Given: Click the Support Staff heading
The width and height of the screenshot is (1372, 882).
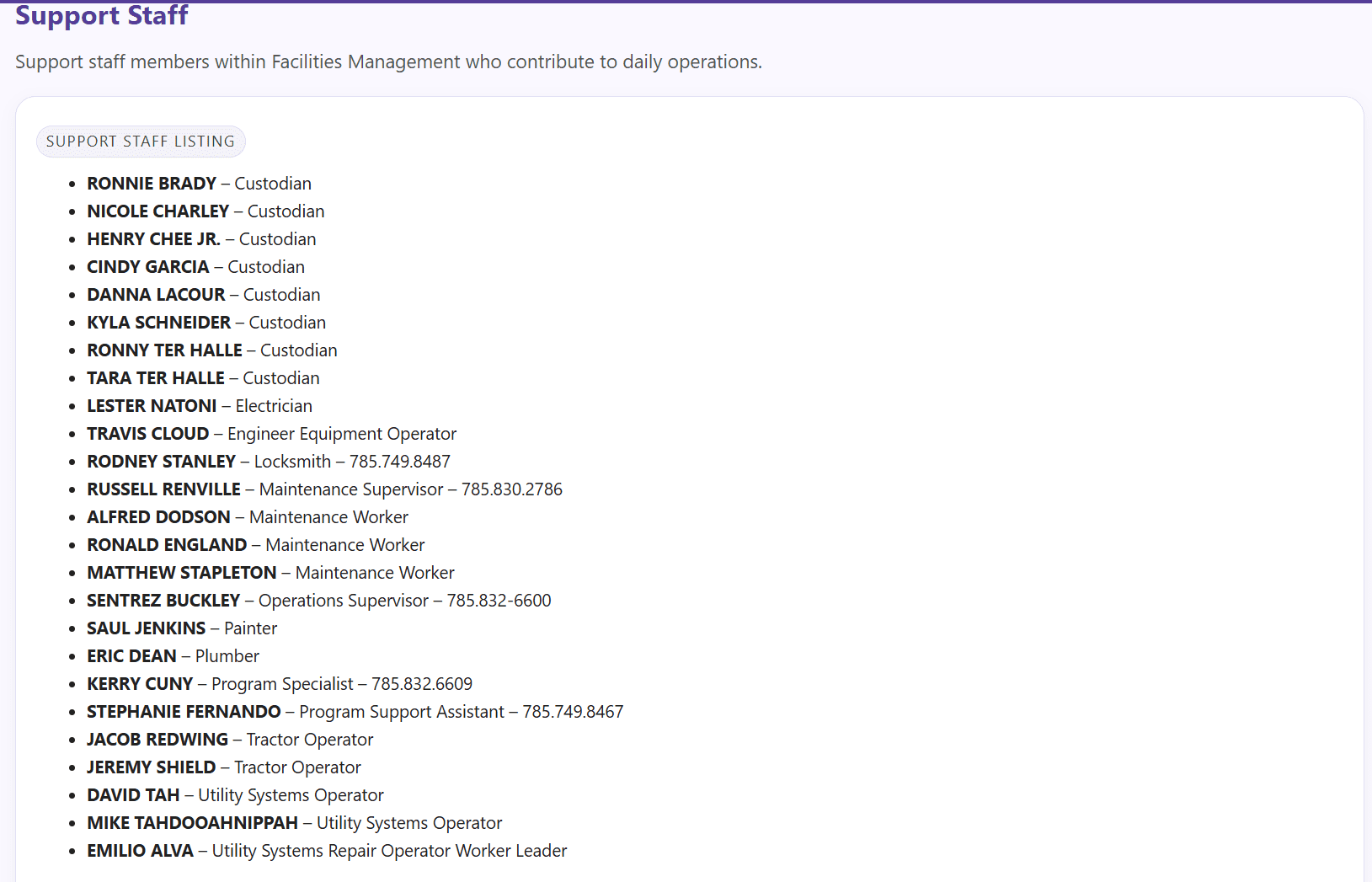Looking at the screenshot, I should click(101, 15).
